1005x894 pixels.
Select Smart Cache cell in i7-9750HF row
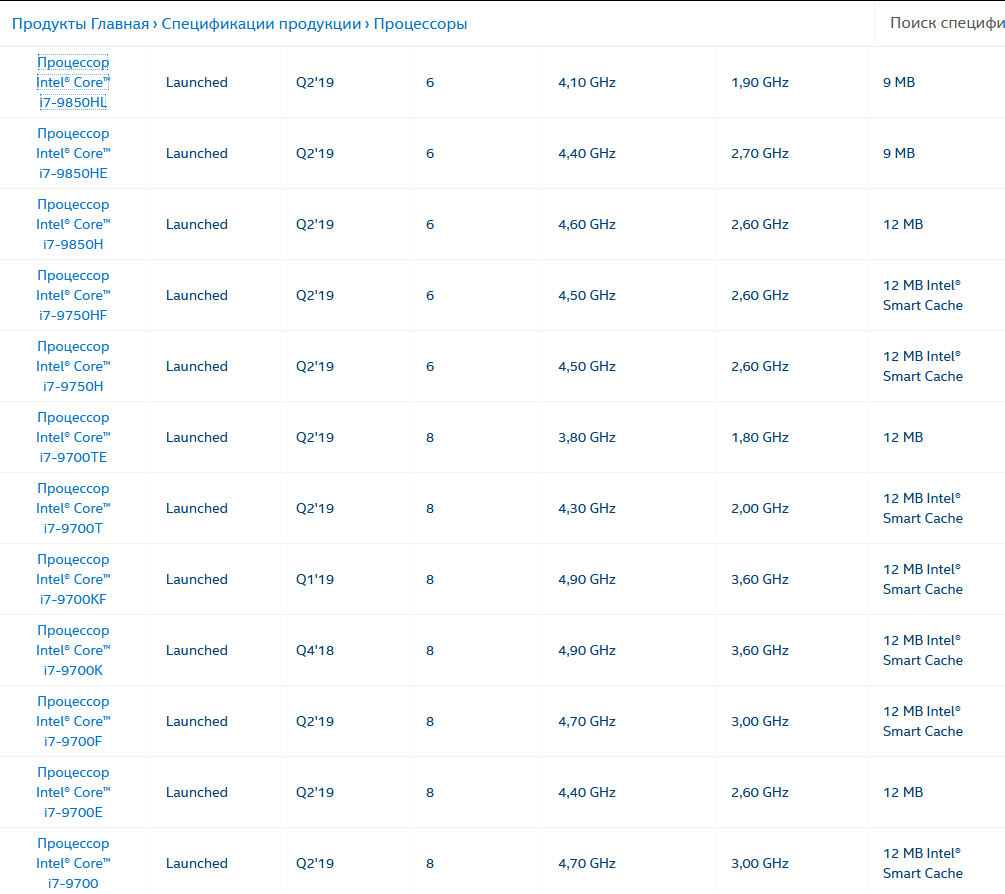click(923, 295)
